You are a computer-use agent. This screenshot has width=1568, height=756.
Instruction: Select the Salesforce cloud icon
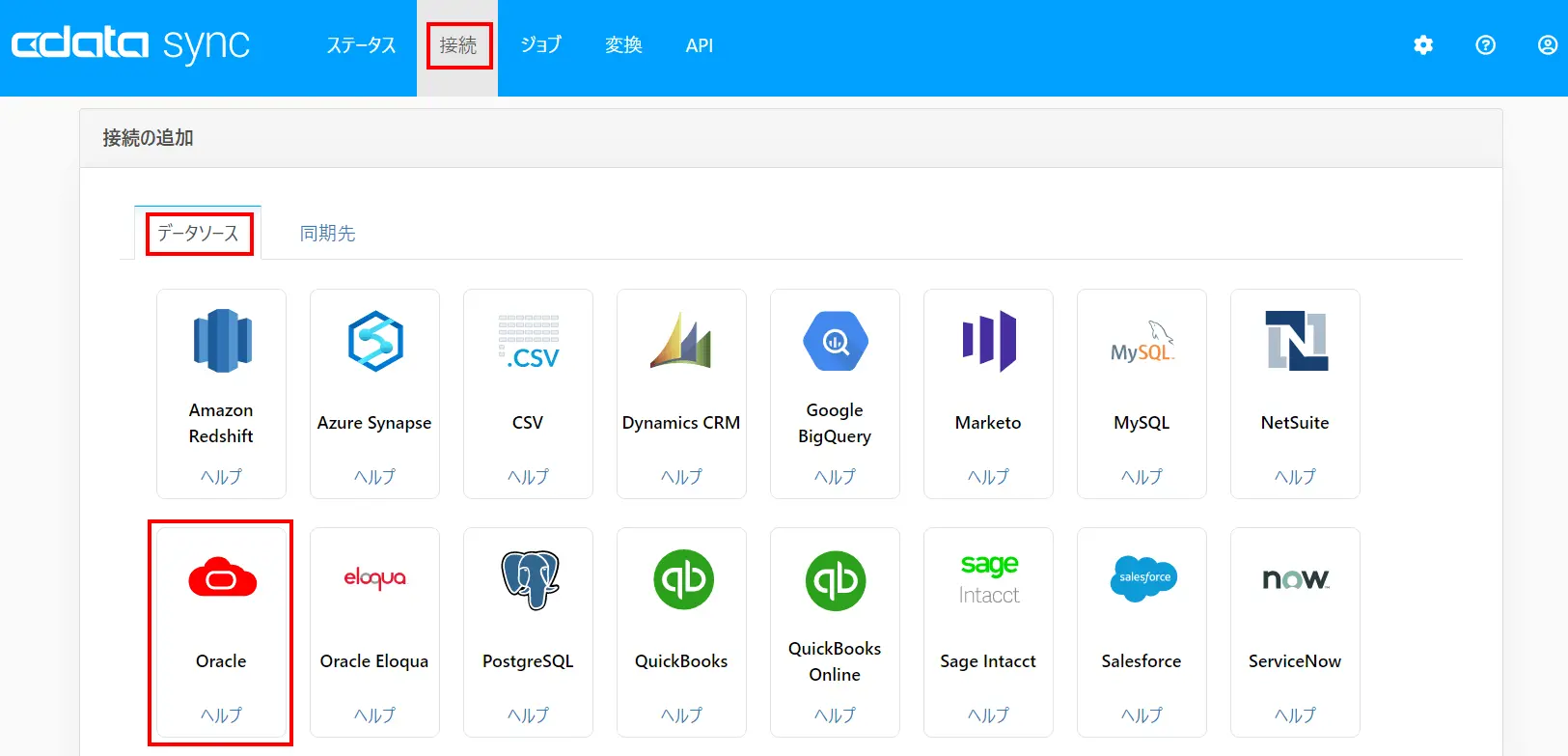tap(1143, 578)
